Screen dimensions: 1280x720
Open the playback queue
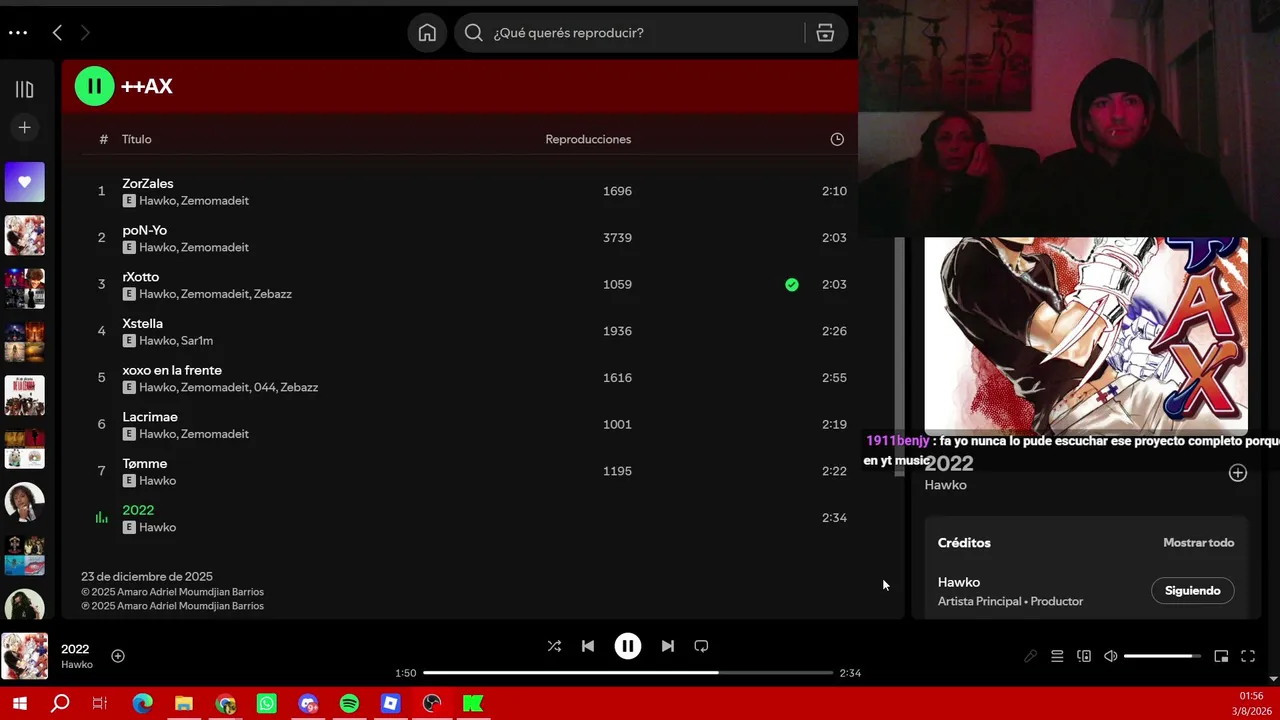pos(1057,656)
